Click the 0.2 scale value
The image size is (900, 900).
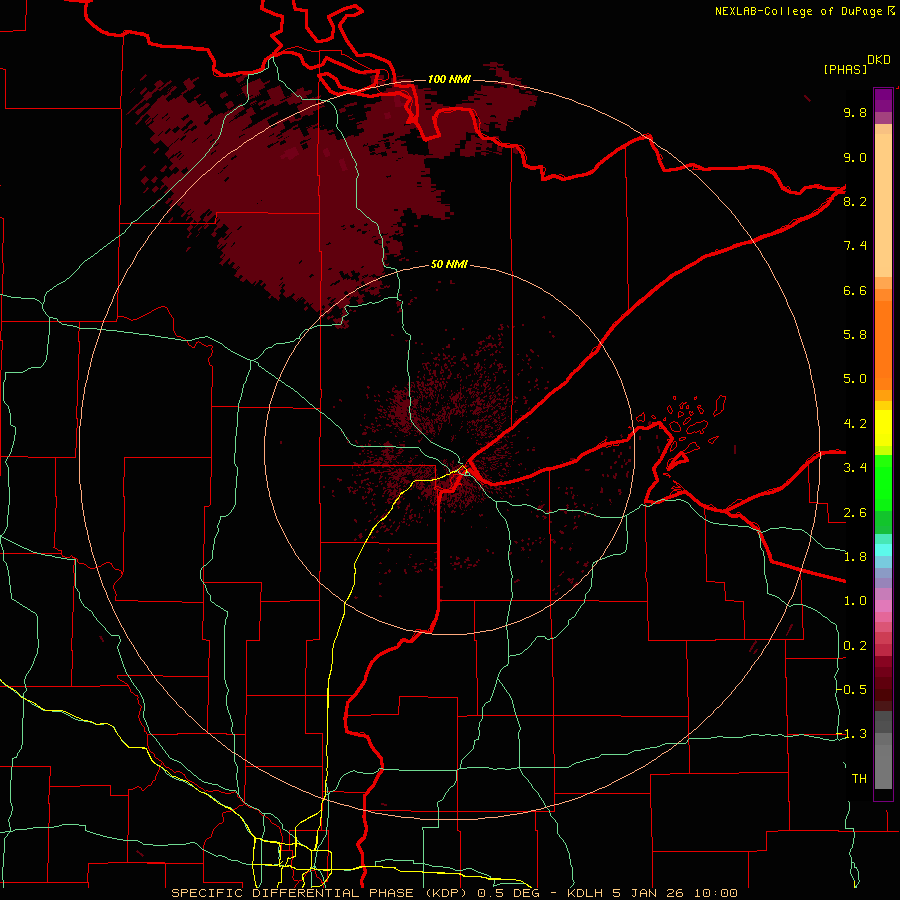point(855,646)
